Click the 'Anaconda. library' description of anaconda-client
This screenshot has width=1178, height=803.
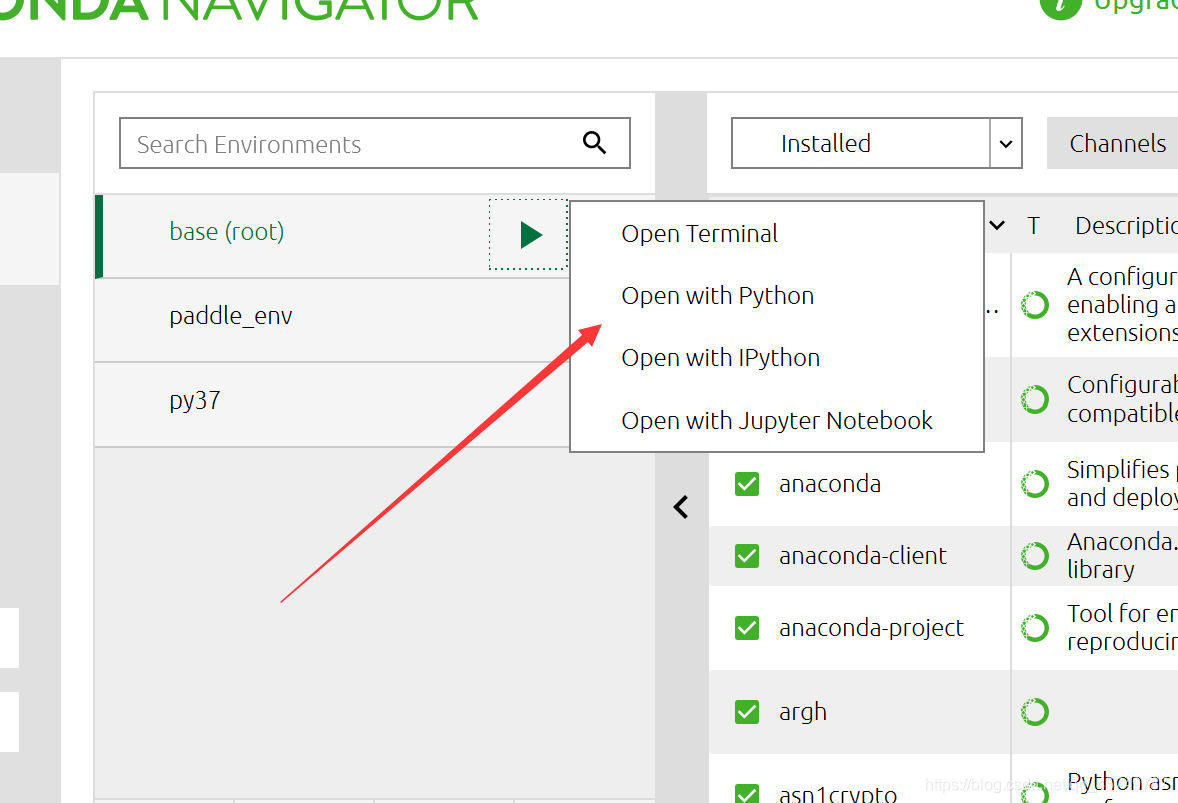pyautogui.click(x=1122, y=556)
